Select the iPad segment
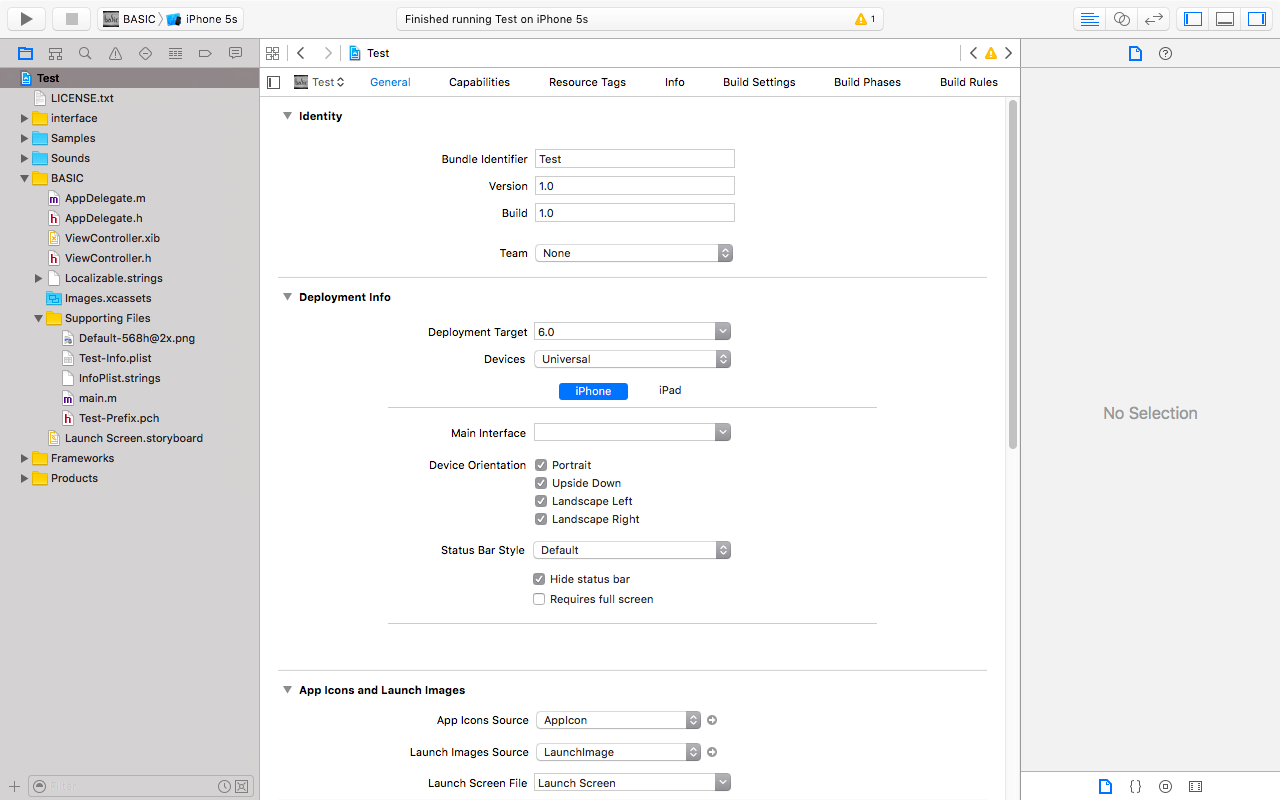Image resolution: width=1280 pixels, height=800 pixels. (x=670, y=391)
